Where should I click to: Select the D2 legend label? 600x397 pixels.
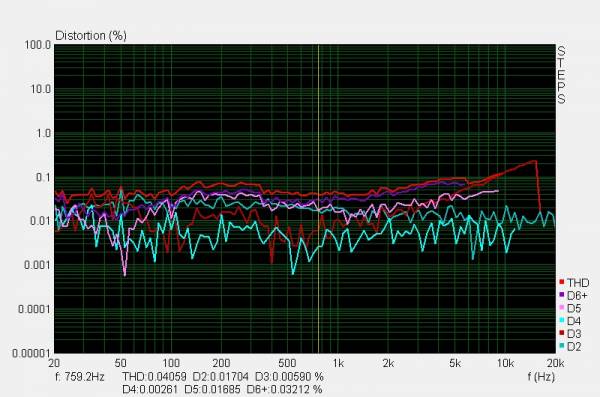(x=574, y=346)
